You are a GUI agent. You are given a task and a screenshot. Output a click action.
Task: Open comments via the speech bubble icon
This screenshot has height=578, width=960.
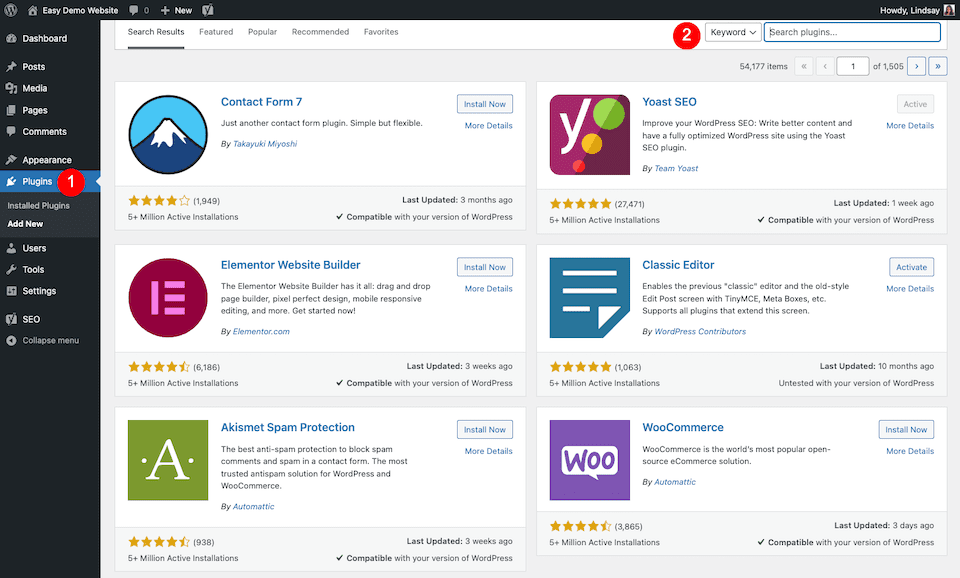point(136,10)
